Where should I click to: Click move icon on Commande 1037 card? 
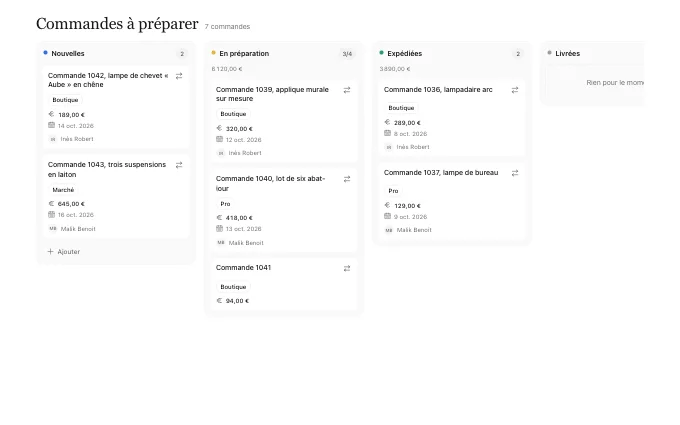pyautogui.click(x=514, y=173)
